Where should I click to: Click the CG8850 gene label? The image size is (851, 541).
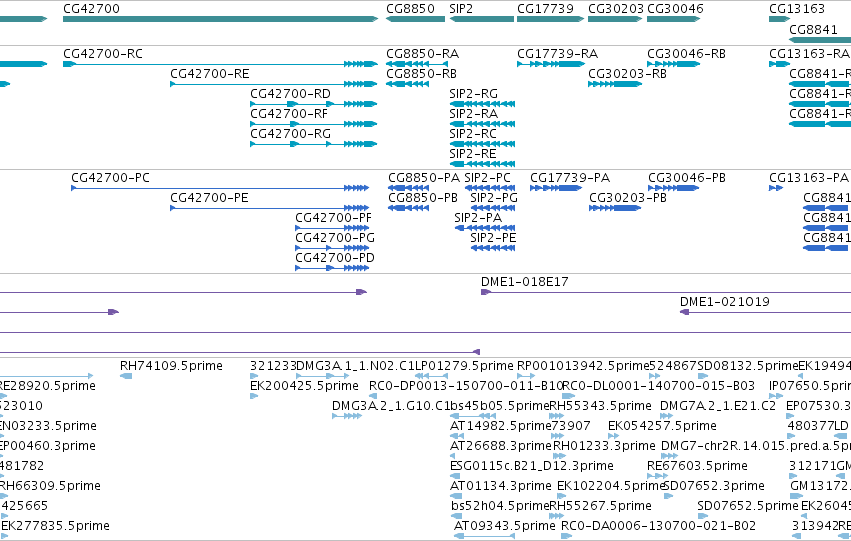click(410, 9)
